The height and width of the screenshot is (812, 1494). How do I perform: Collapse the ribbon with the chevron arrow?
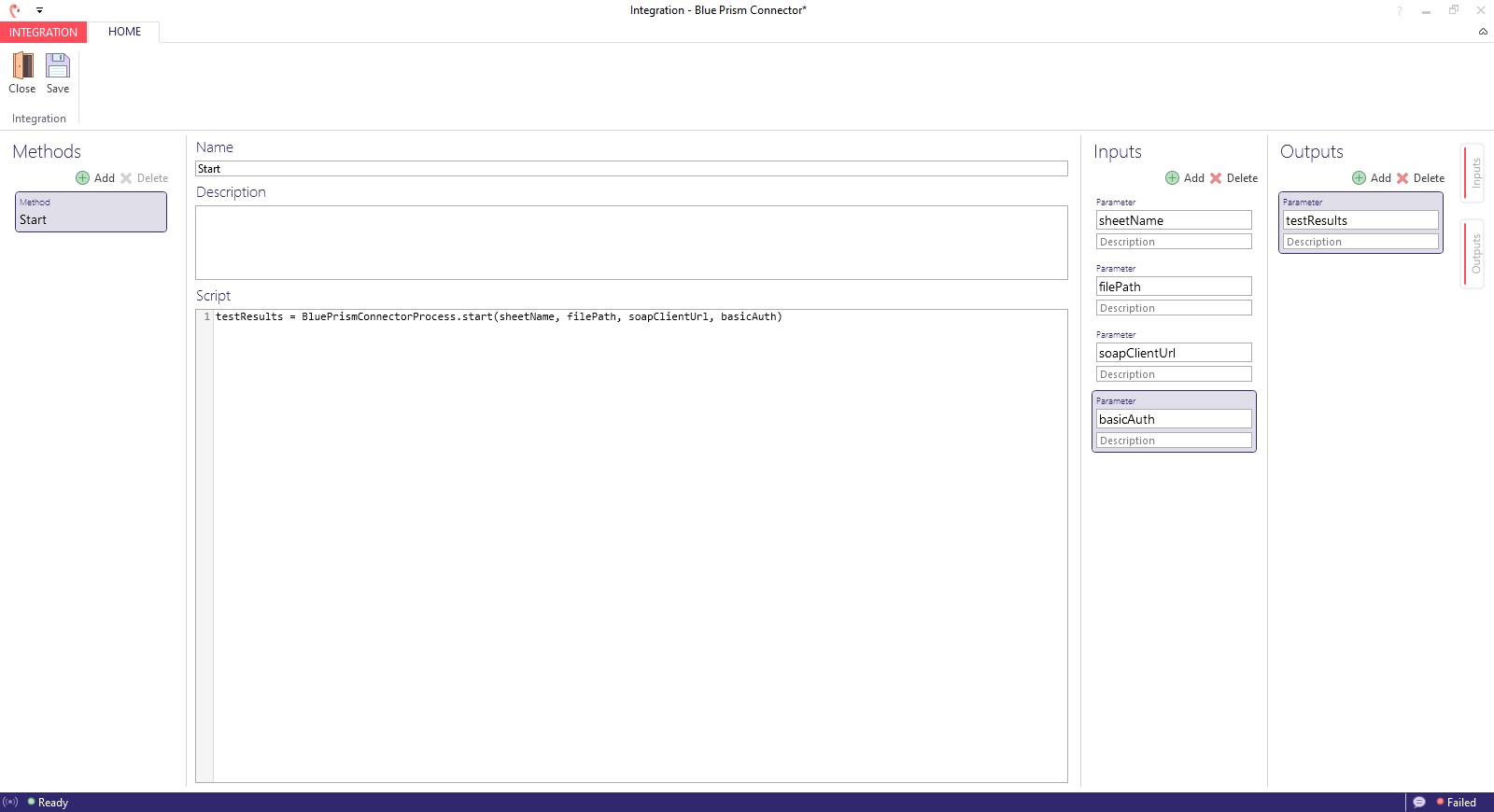1483,32
